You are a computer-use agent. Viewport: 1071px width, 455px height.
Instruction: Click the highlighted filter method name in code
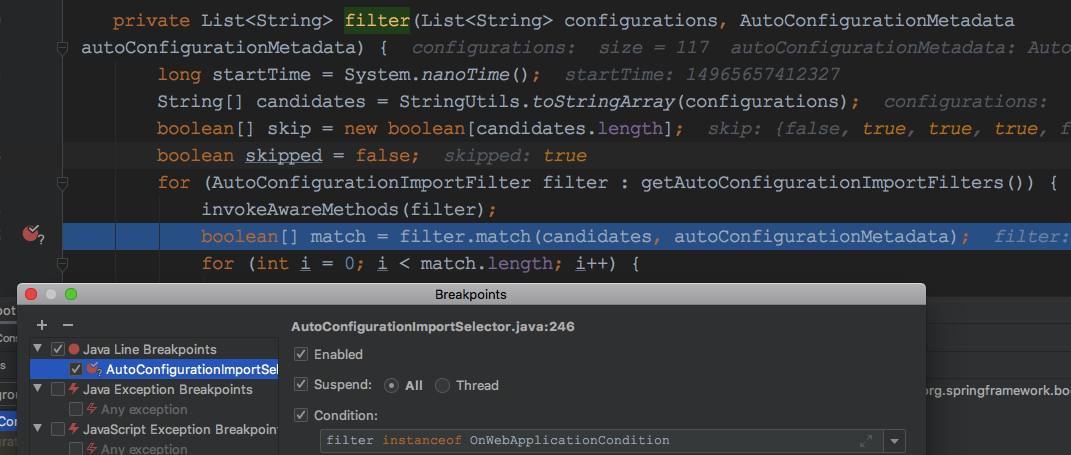pyautogui.click(x=377, y=20)
